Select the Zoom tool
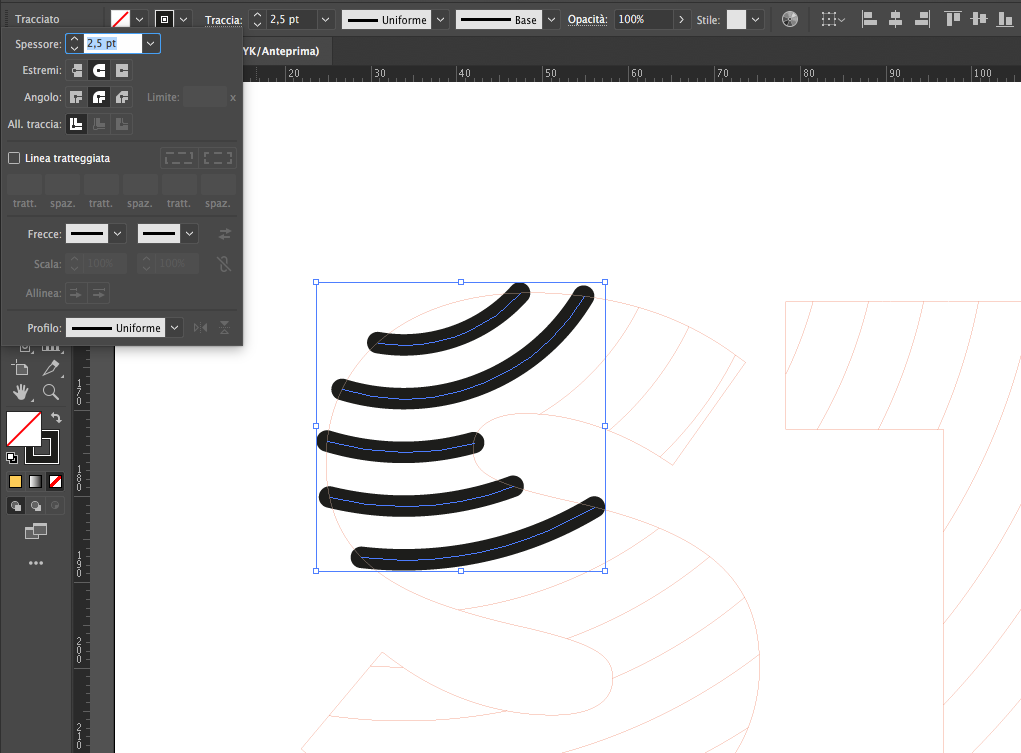Screen dimensions: 1021x753 (x=51, y=392)
